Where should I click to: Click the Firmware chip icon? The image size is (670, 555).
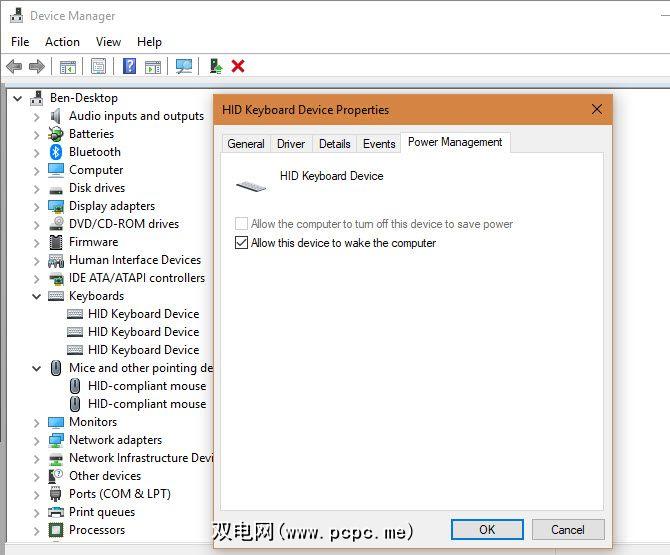coord(56,242)
